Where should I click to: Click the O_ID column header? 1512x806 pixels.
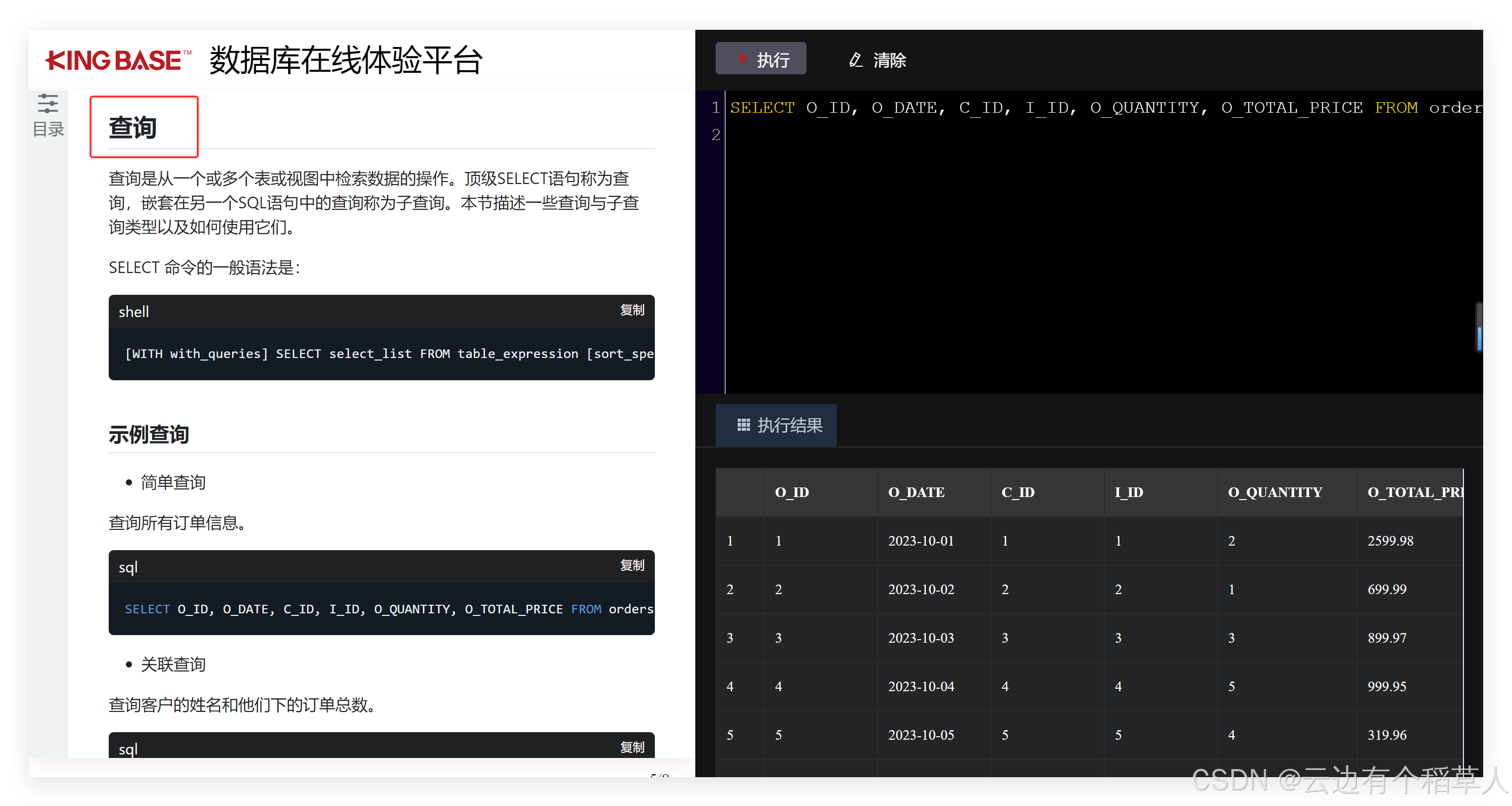click(791, 492)
